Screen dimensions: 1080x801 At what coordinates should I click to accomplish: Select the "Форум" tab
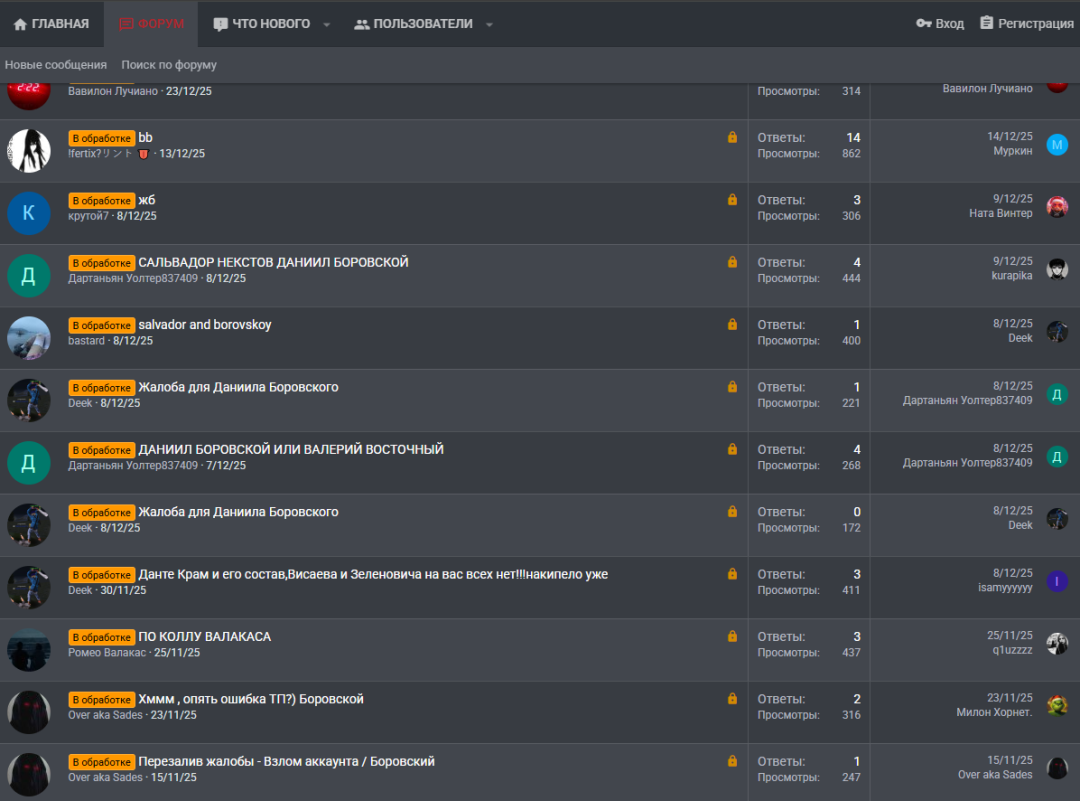click(151, 24)
